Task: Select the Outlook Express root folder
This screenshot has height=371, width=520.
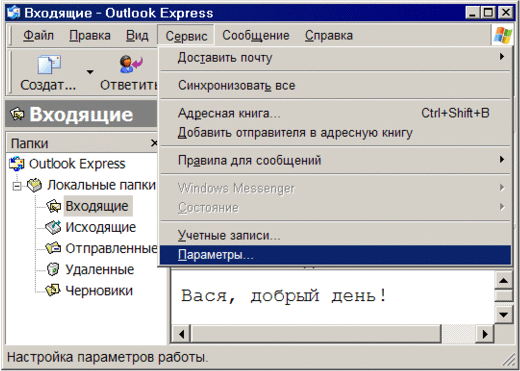Action: point(77,164)
